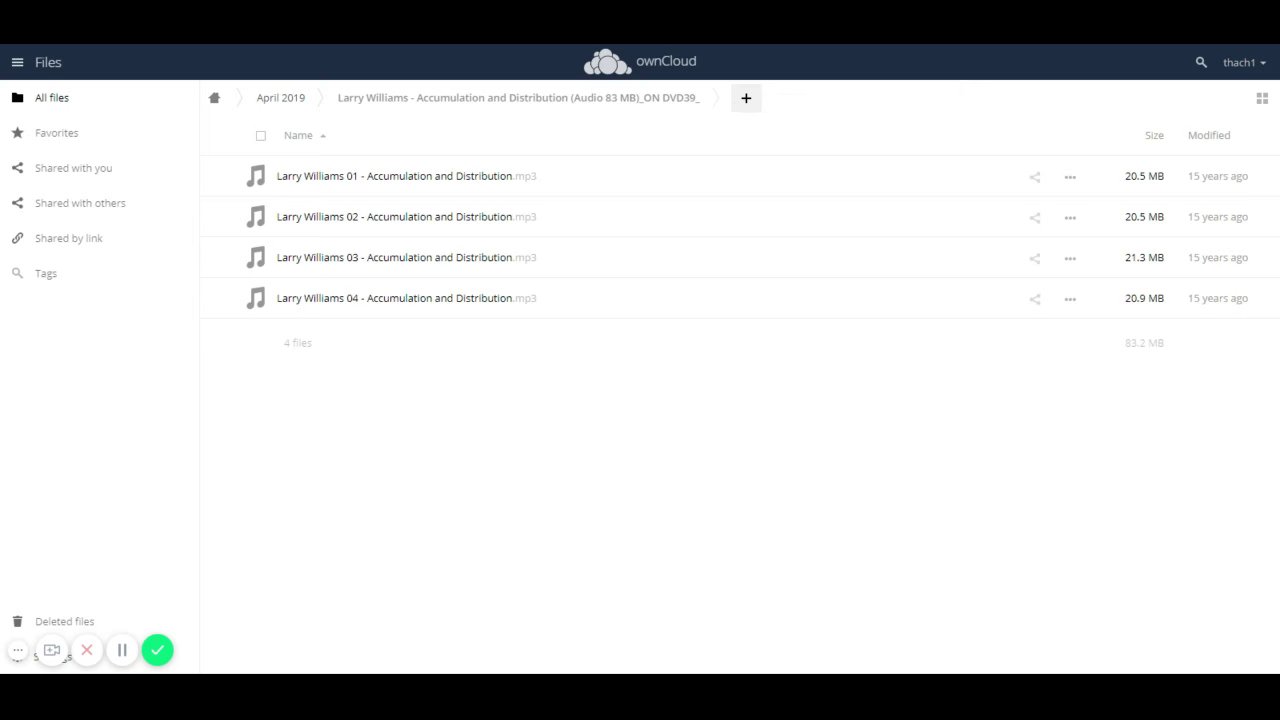Viewport: 1280px width, 720px height.
Task: Open more actions for Larry Williams 03
Action: click(1070, 259)
